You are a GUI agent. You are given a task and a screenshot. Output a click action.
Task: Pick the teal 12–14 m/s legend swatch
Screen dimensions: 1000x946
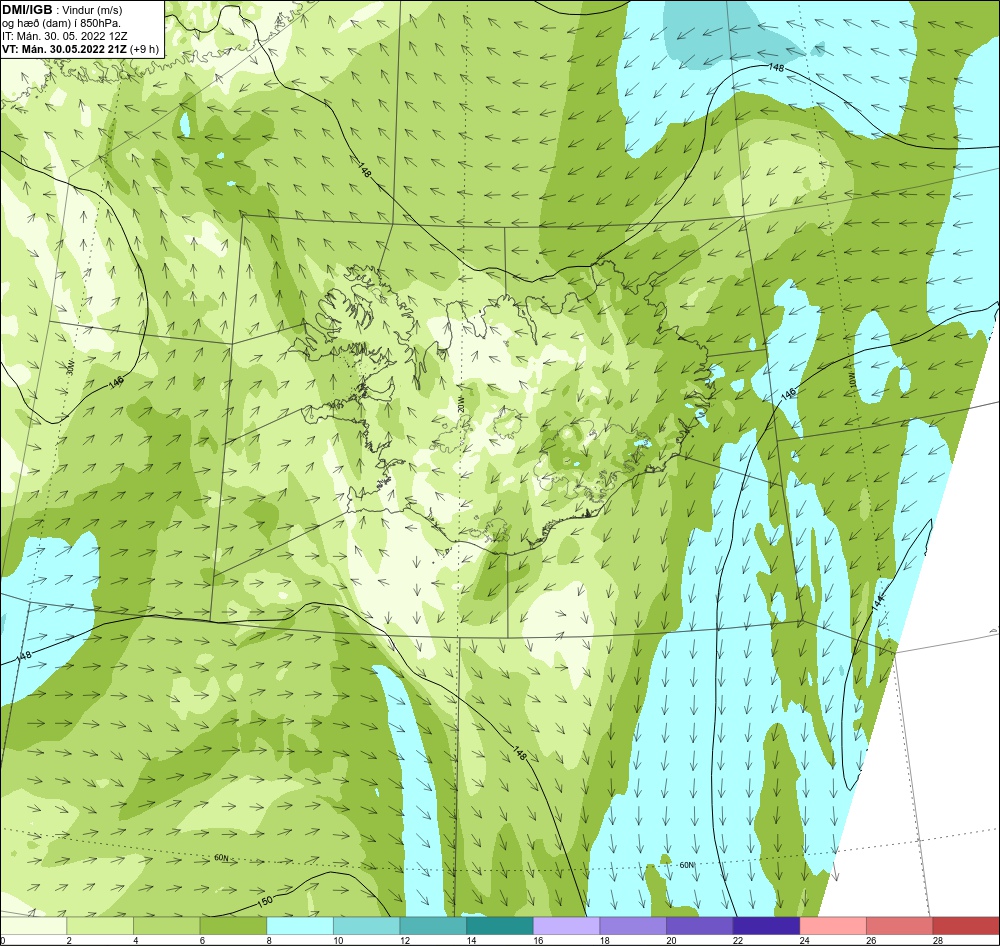tap(433, 926)
